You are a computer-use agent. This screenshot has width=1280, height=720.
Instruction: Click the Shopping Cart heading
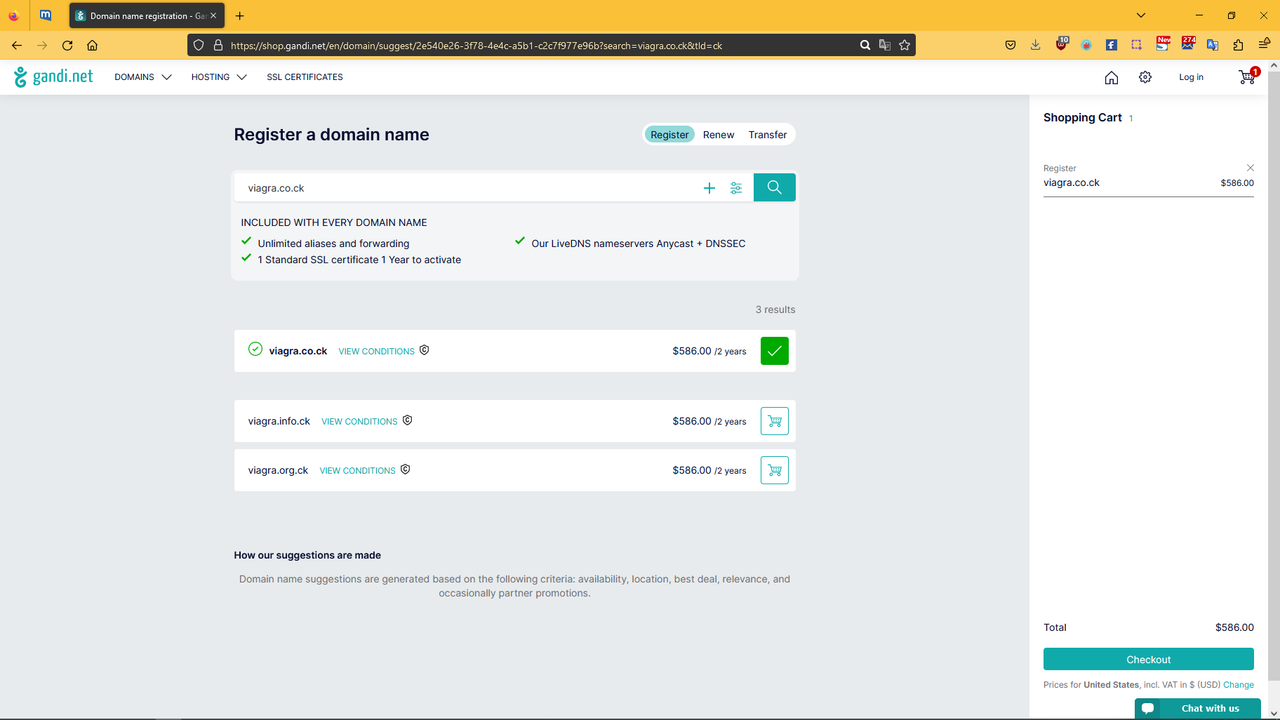point(1082,117)
